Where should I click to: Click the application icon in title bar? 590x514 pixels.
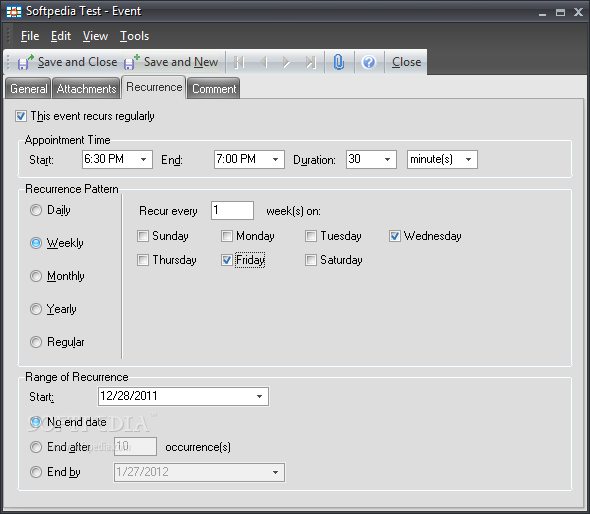point(14,12)
